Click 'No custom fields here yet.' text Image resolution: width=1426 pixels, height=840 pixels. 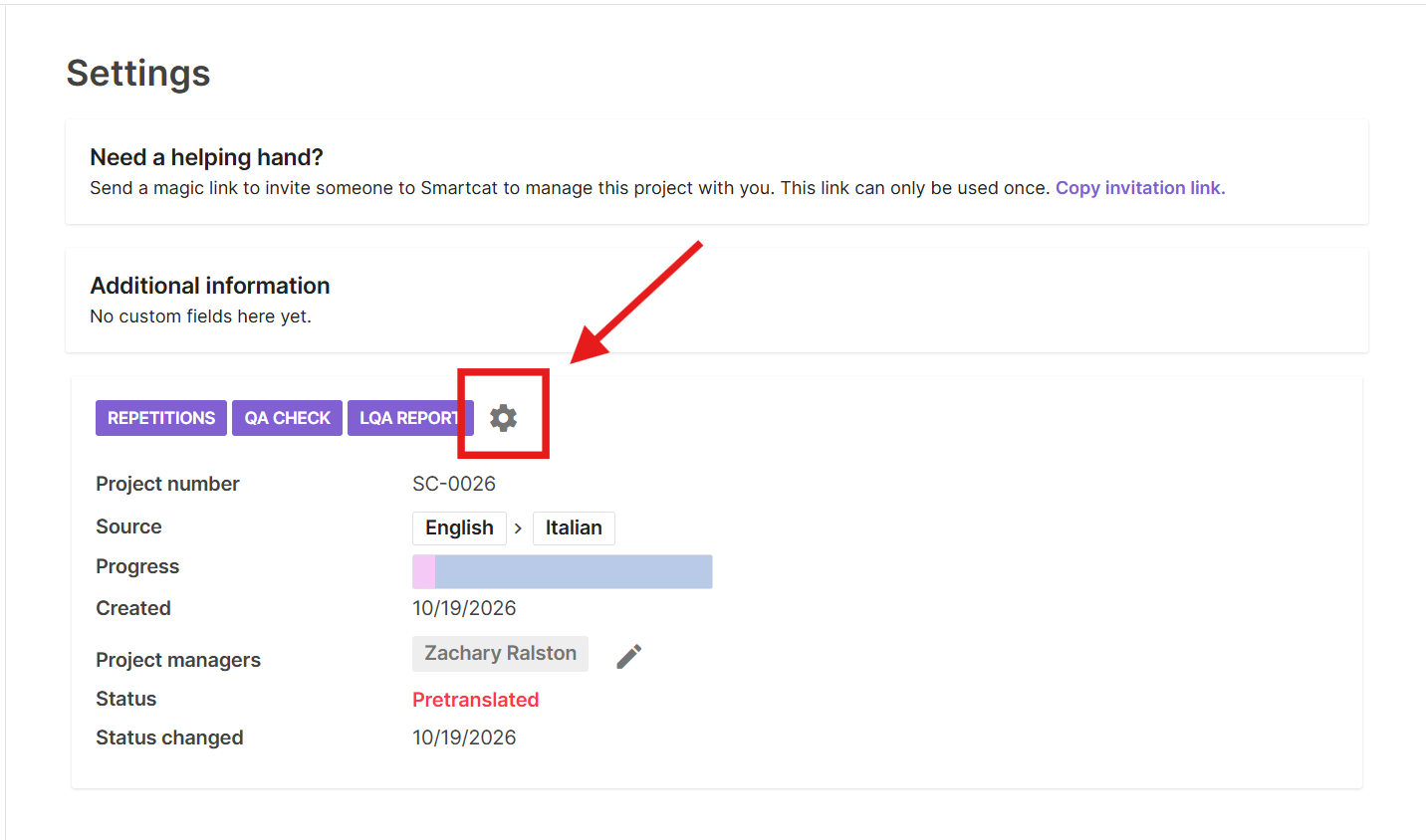pyautogui.click(x=200, y=316)
